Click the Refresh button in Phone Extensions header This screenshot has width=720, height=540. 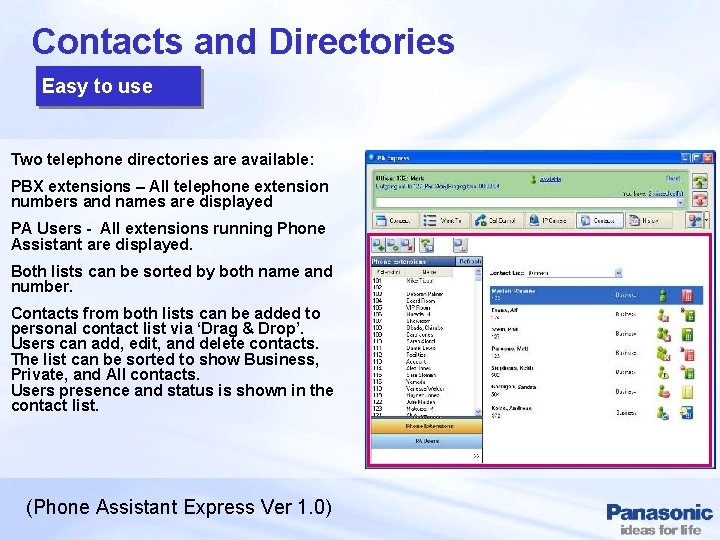[x=469, y=261]
